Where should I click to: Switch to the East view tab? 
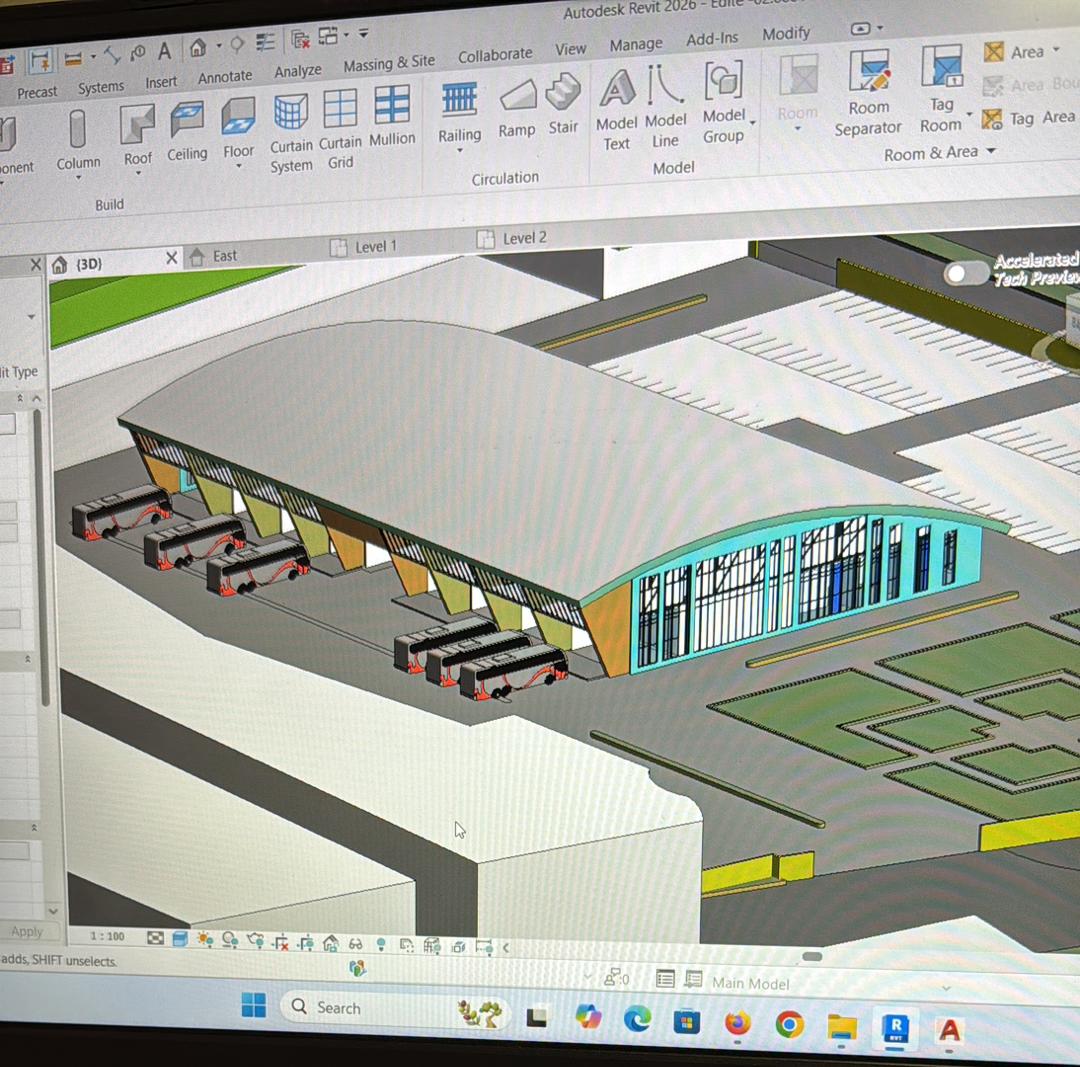coord(224,256)
